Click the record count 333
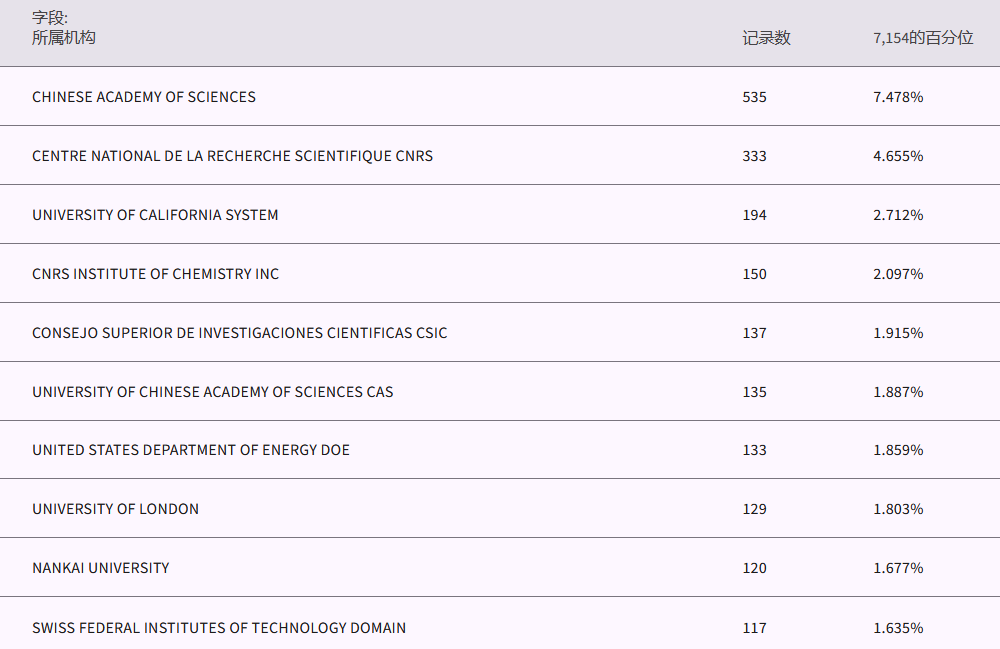 point(755,156)
